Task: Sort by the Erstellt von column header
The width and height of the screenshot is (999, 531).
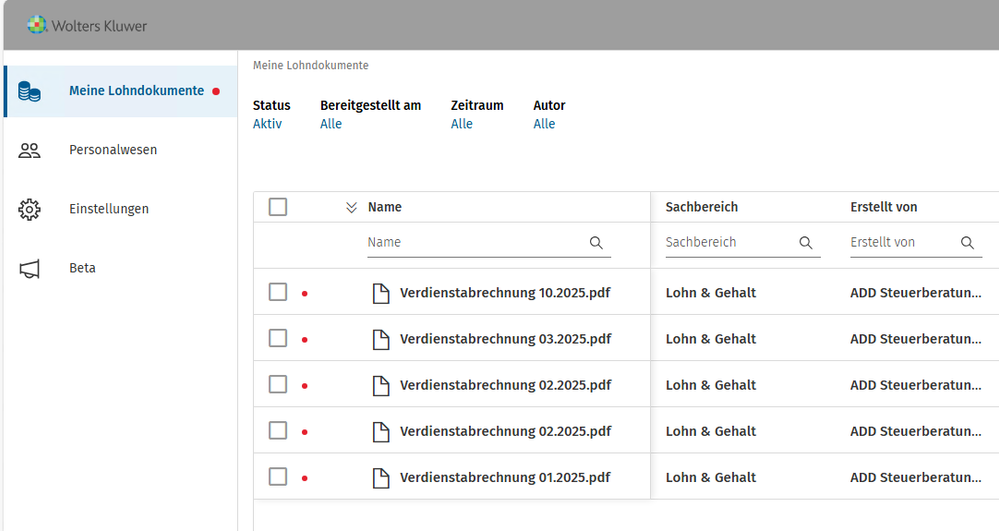Action: 883,207
